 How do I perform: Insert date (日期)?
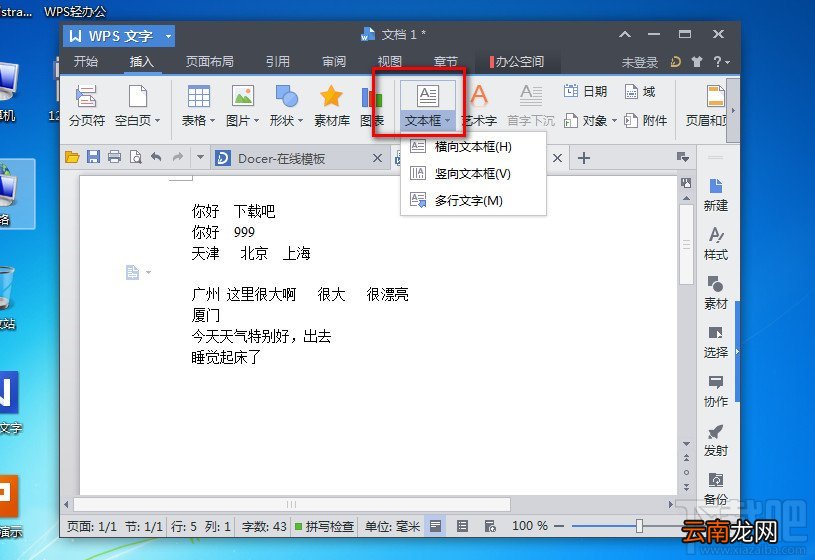(585, 92)
